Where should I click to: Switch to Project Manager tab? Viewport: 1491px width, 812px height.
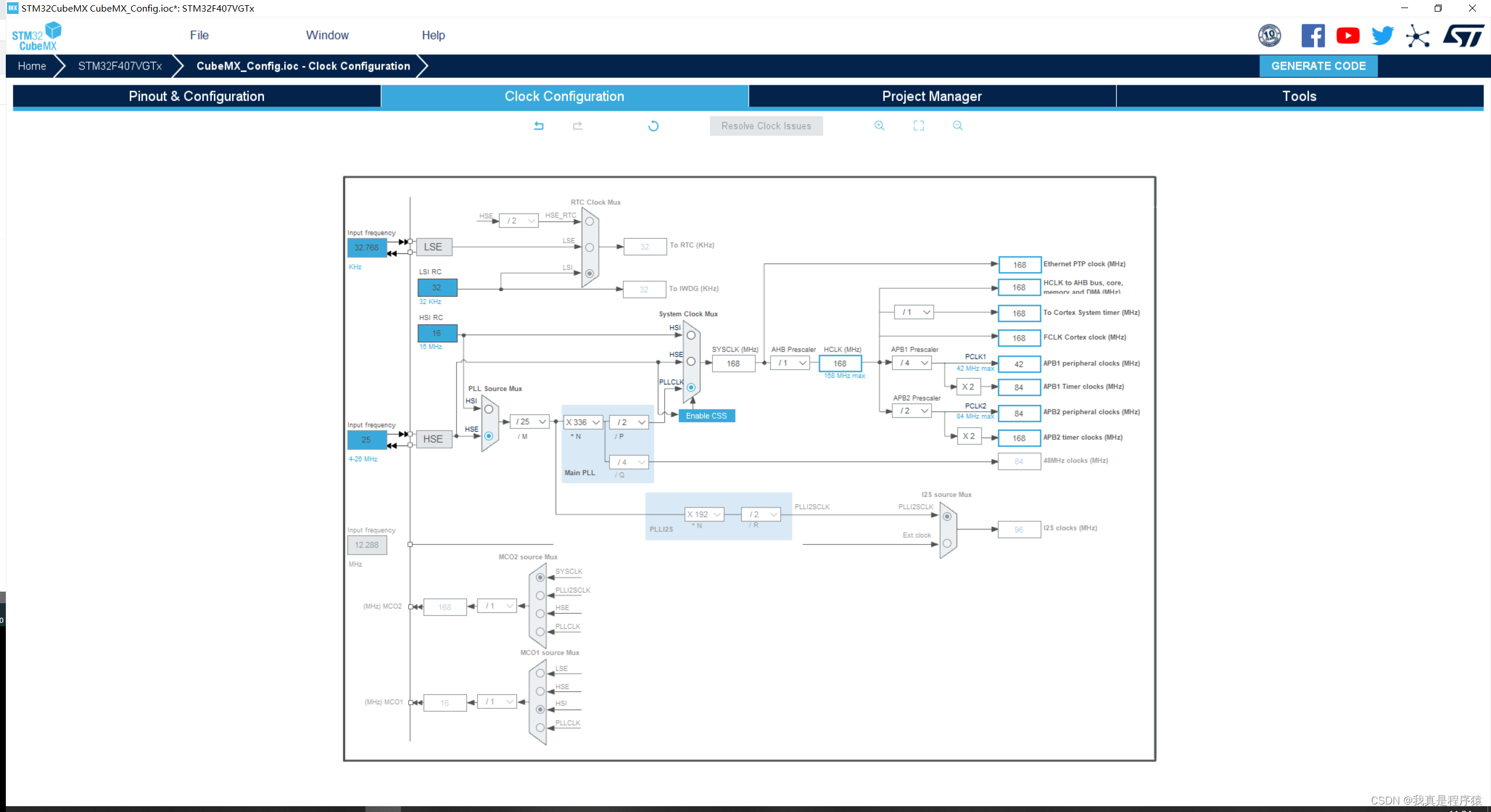tap(932, 96)
